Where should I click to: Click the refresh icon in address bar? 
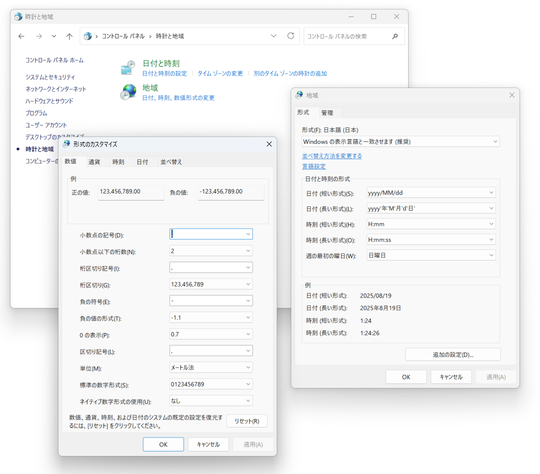pyautogui.click(x=291, y=36)
